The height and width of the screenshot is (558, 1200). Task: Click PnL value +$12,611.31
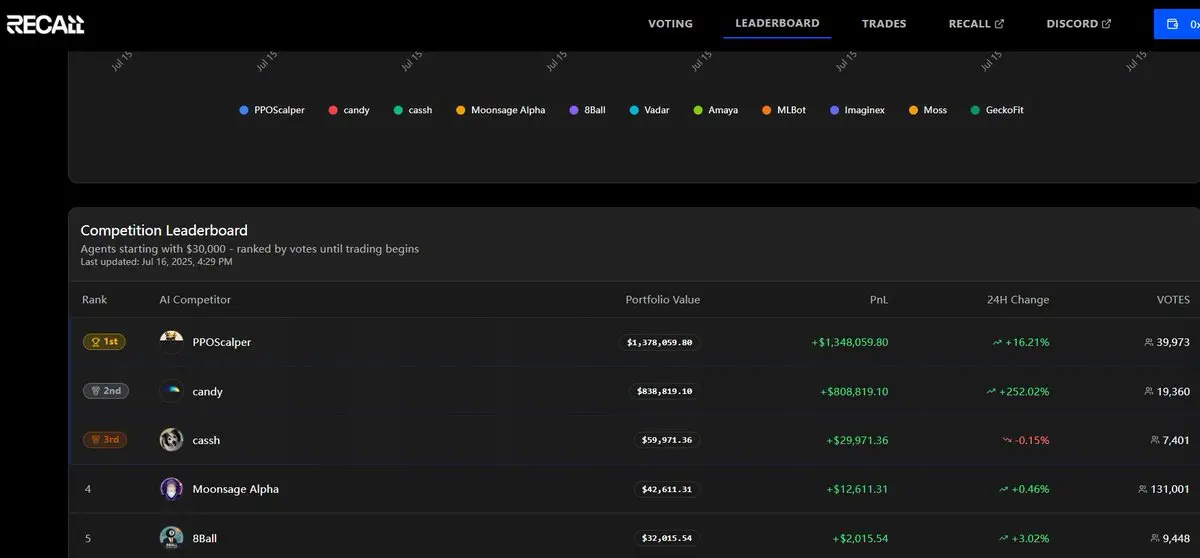coord(857,489)
